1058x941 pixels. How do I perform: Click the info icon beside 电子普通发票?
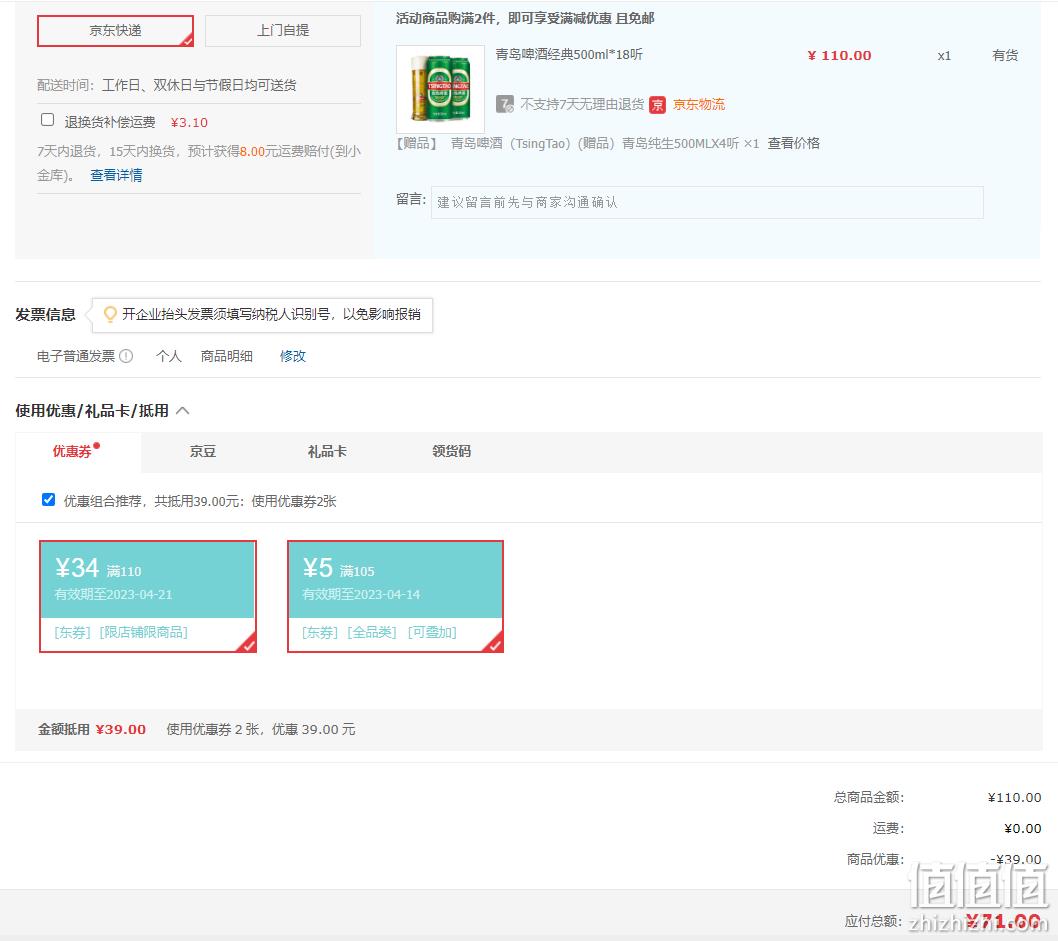[x=126, y=356]
